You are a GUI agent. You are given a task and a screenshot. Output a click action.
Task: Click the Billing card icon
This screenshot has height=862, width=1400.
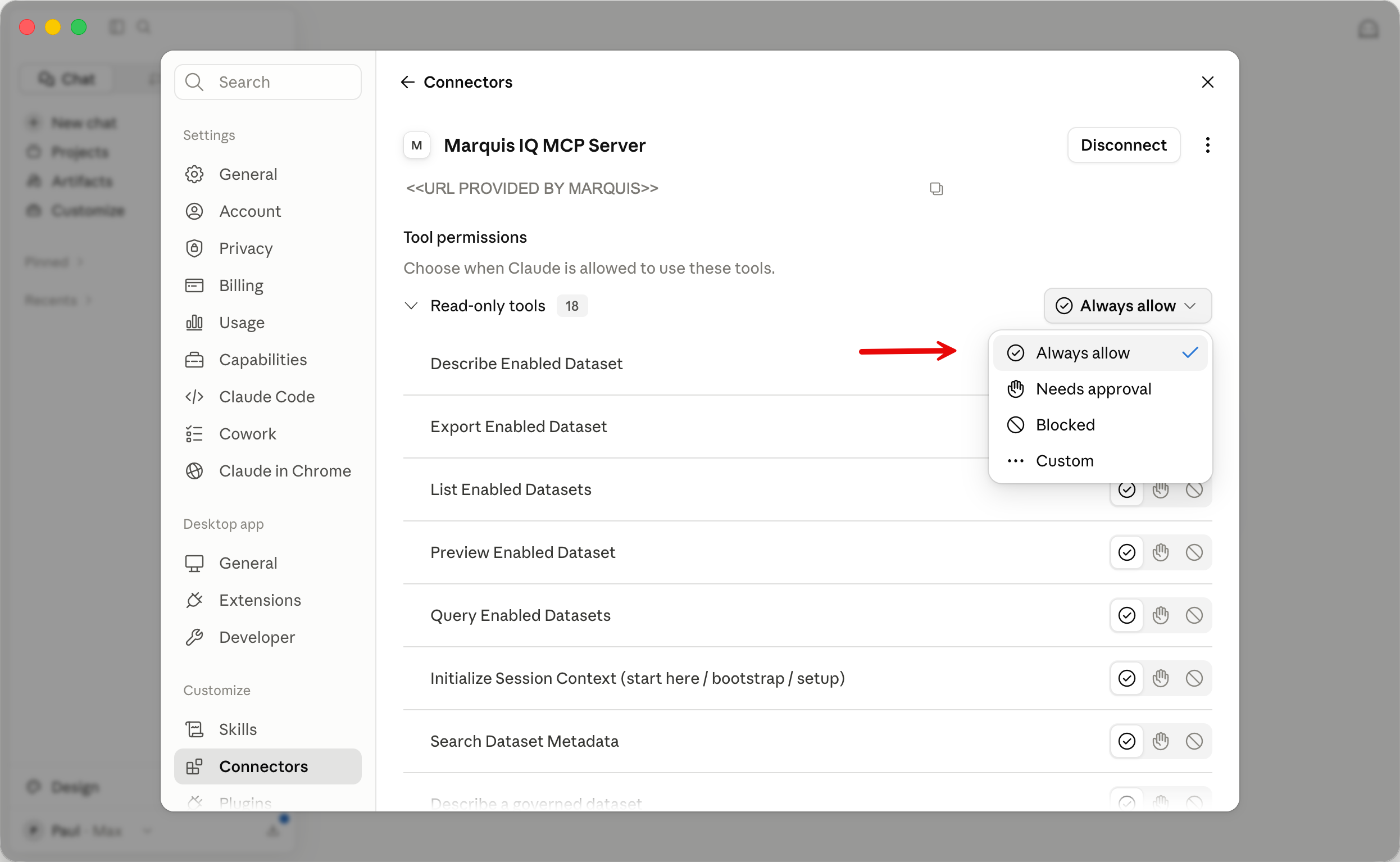coord(194,285)
